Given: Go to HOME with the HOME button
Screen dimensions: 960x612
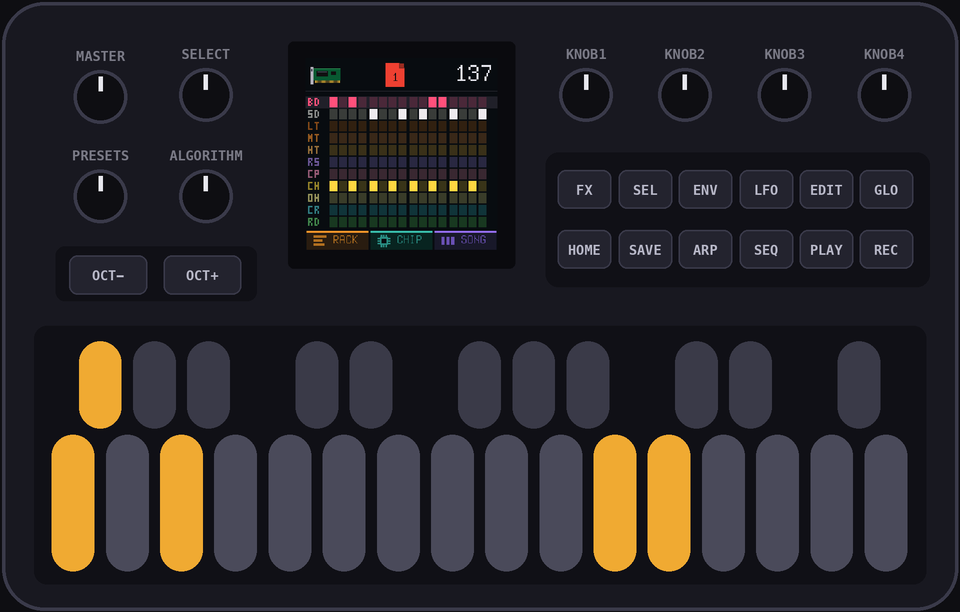Looking at the screenshot, I should 584,250.
